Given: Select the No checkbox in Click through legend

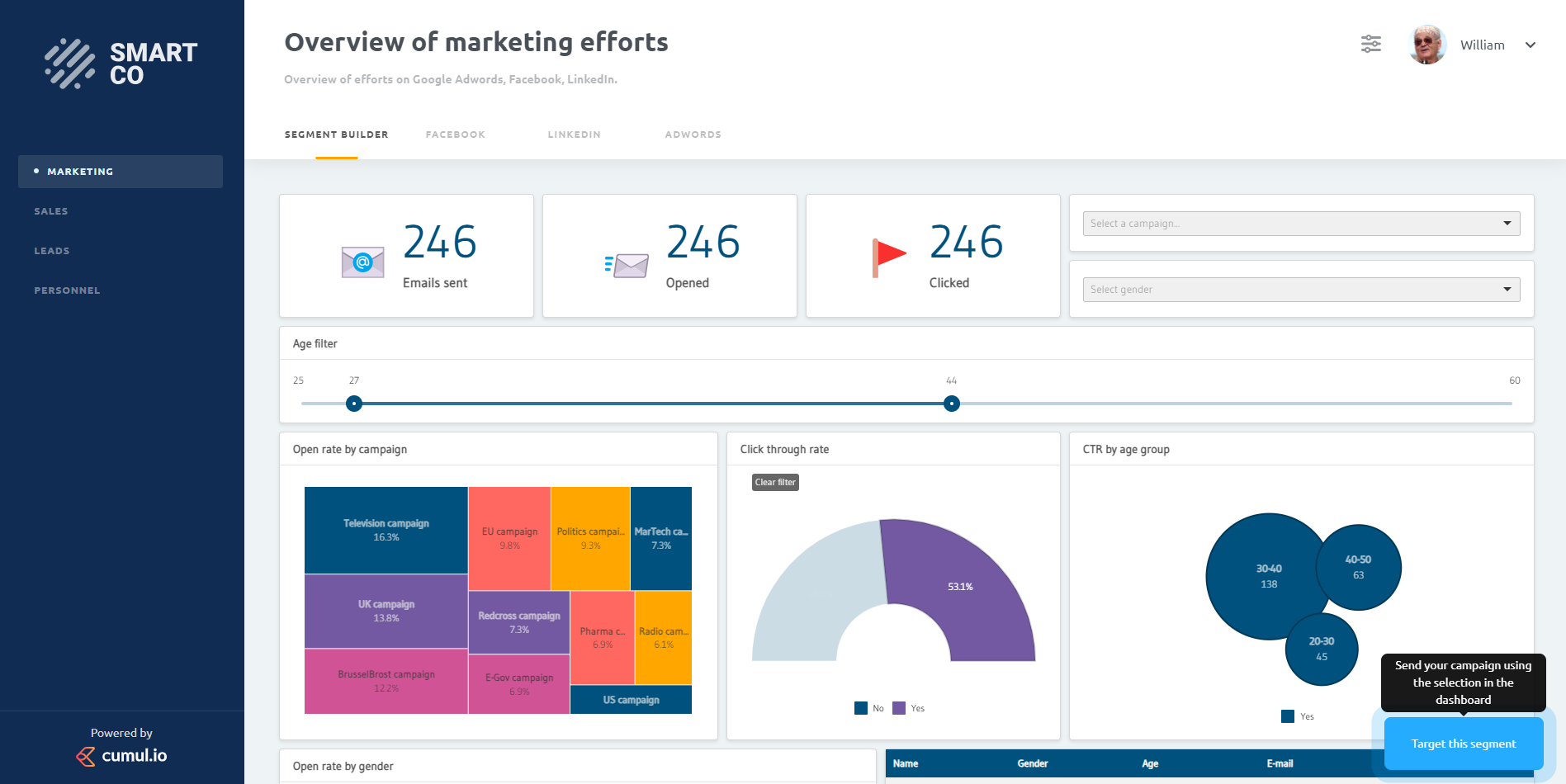Looking at the screenshot, I should click(x=860, y=707).
